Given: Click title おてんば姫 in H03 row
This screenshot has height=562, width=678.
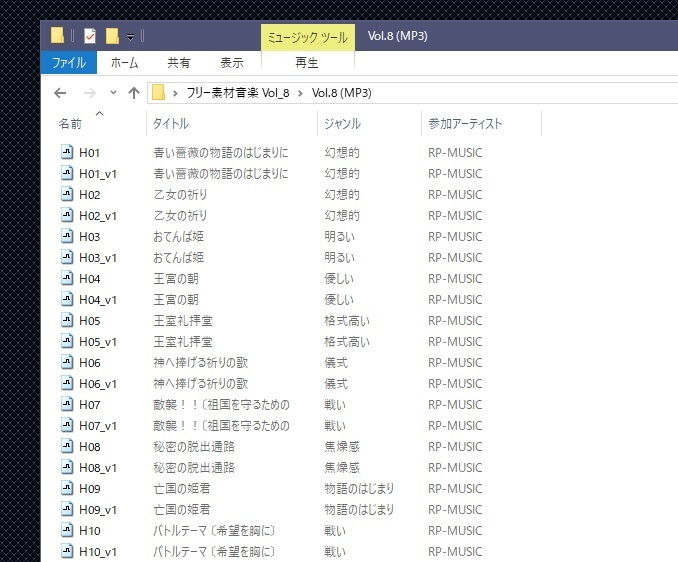Looking at the screenshot, I should [x=179, y=236].
